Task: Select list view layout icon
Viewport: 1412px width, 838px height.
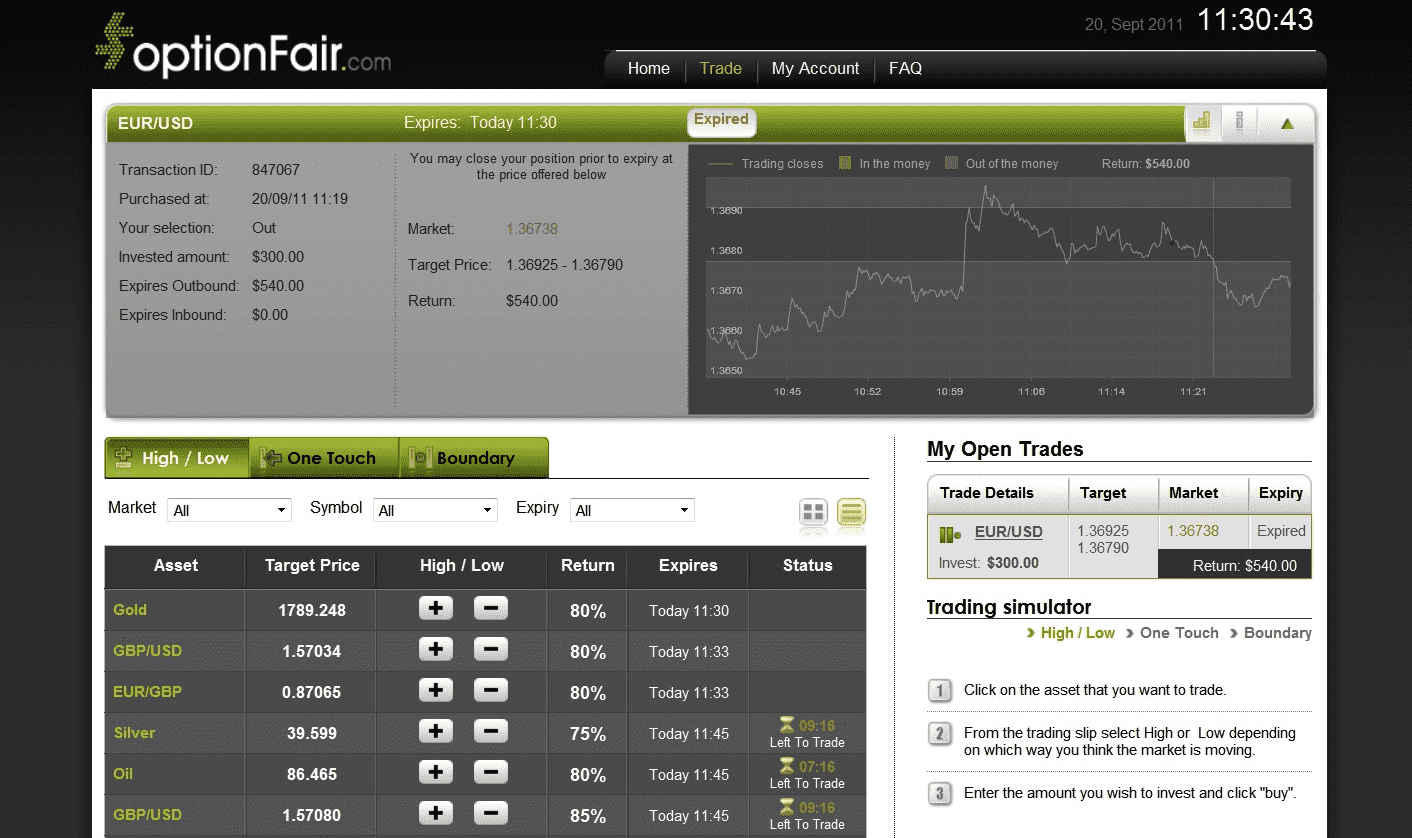Action: coord(852,513)
